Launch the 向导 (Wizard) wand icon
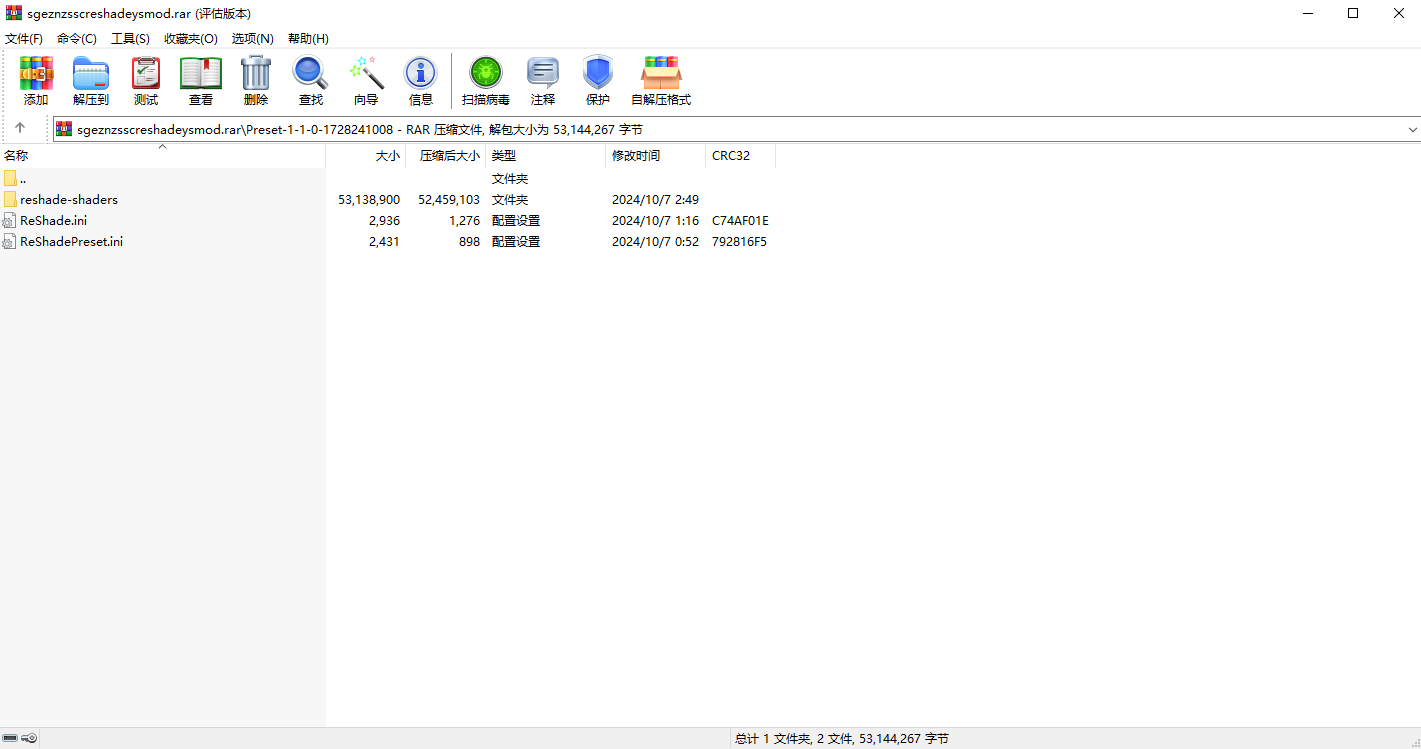 tap(366, 74)
